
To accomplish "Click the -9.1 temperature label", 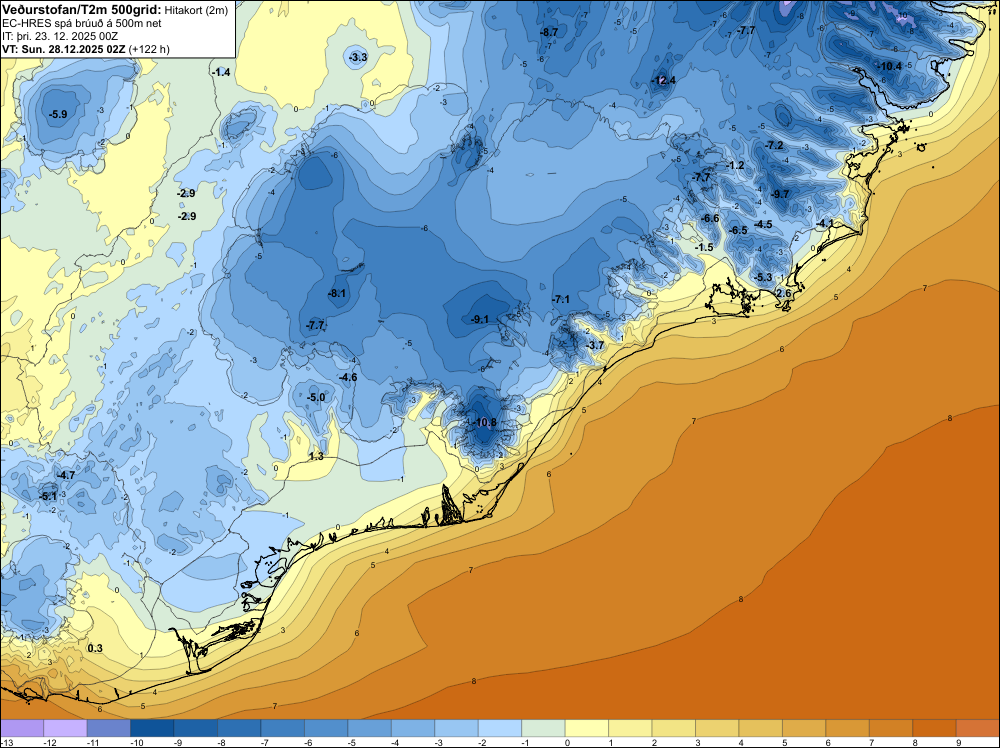I will pos(480,319).
